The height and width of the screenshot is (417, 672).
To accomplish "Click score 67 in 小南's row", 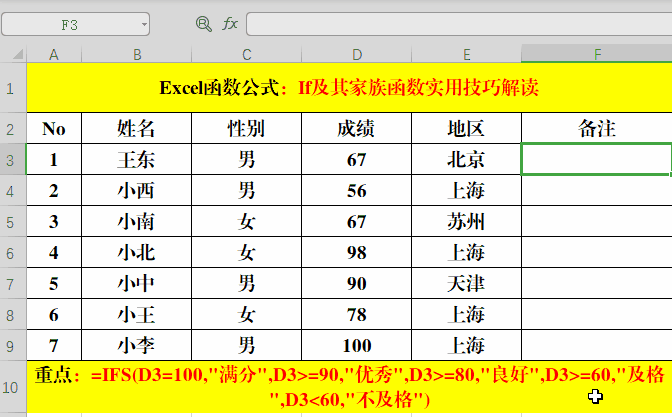I will tap(357, 222).
